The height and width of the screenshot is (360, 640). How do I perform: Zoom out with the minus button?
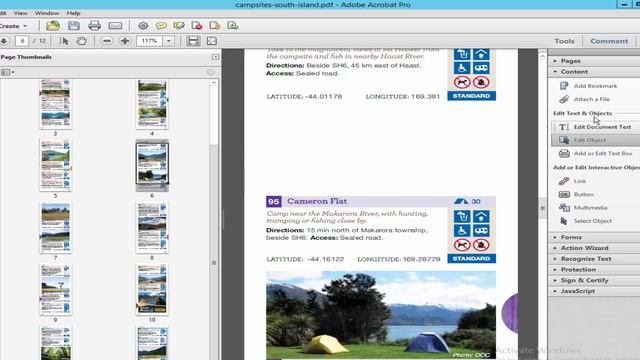point(107,41)
